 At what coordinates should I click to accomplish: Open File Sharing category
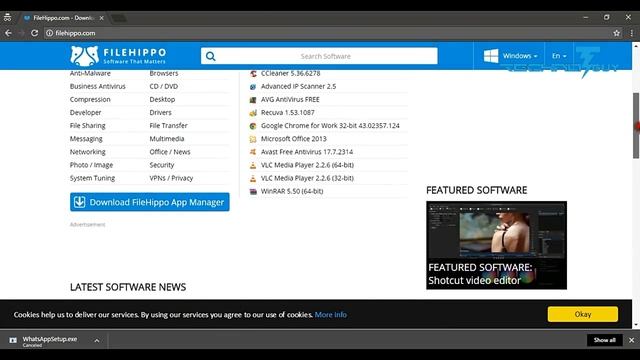[x=87, y=126]
